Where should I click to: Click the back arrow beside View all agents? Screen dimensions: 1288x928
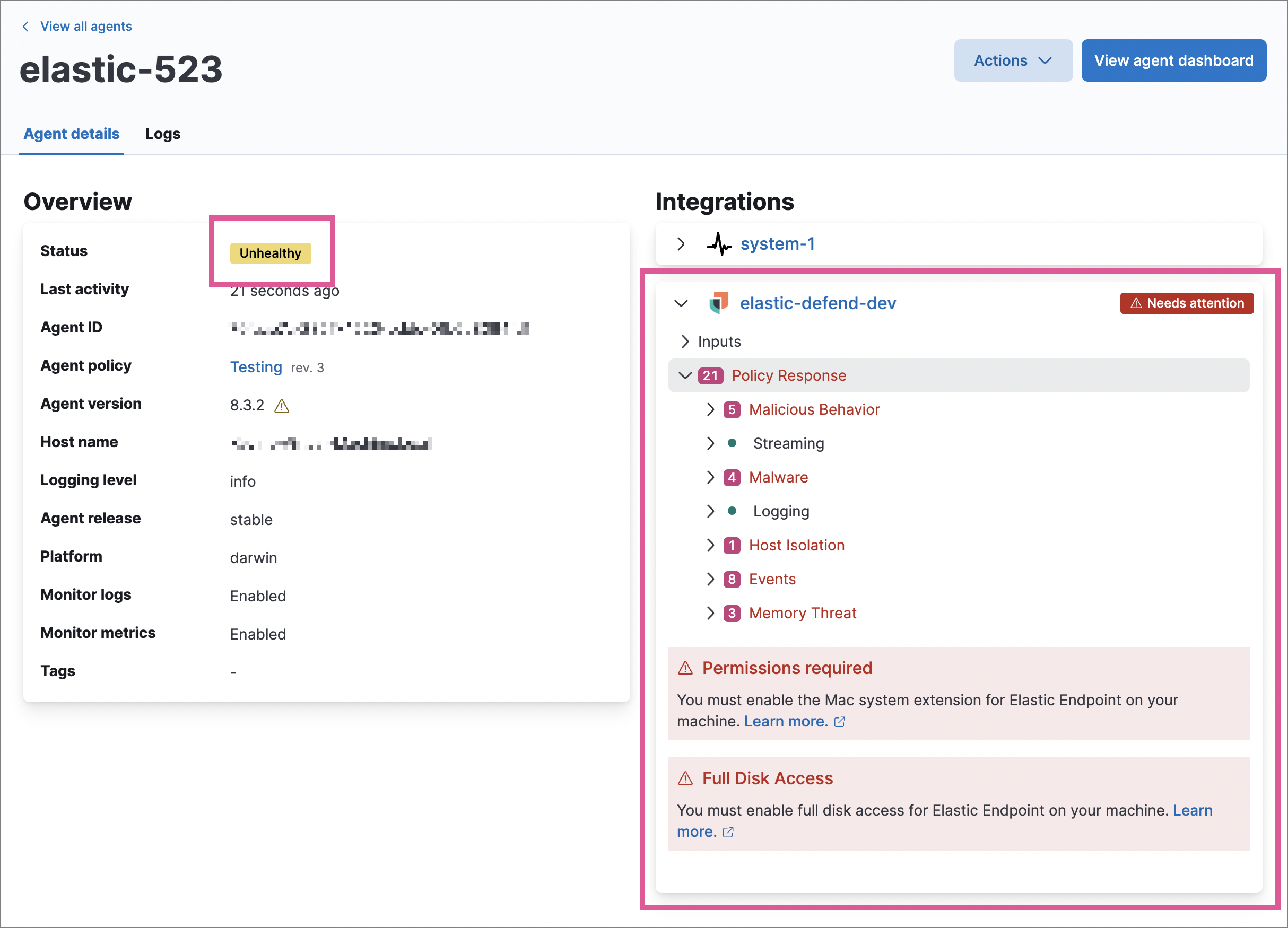click(25, 25)
